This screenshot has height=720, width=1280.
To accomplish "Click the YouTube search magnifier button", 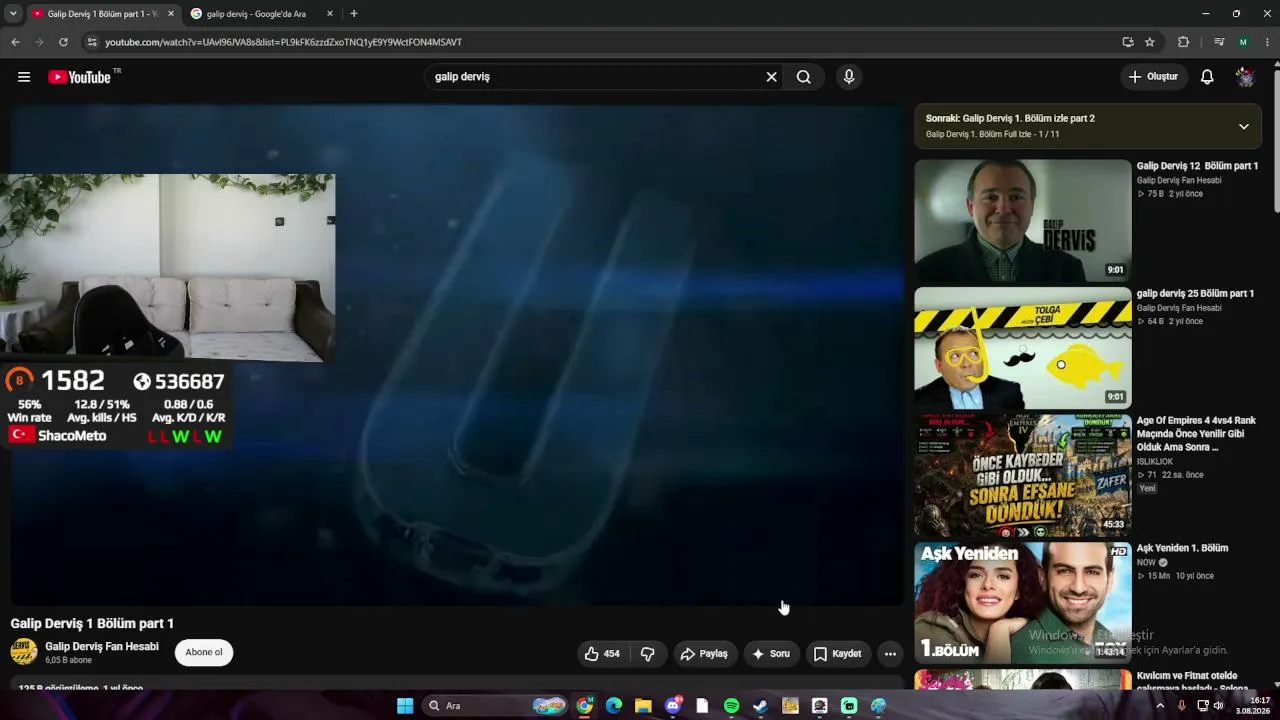I will pyautogui.click(x=803, y=77).
